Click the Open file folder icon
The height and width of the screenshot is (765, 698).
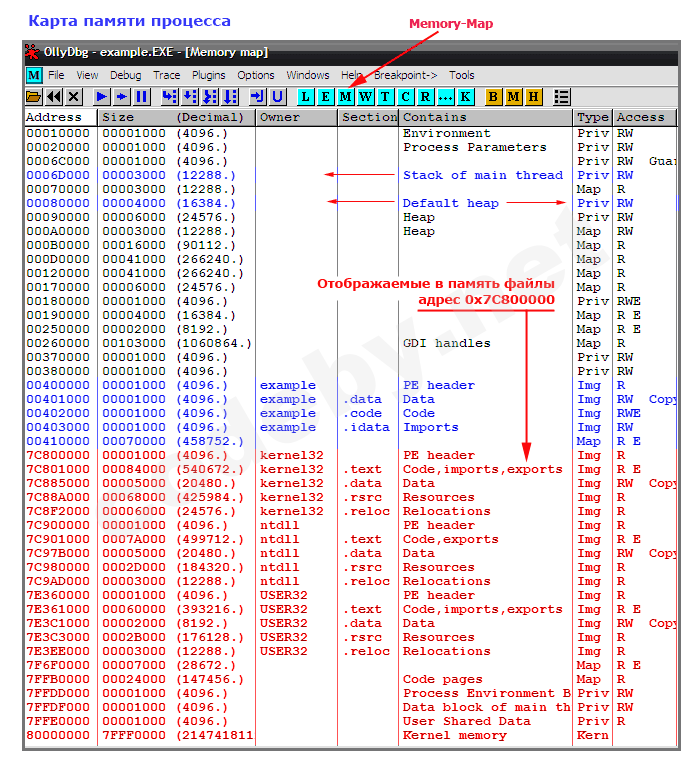(34, 97)
